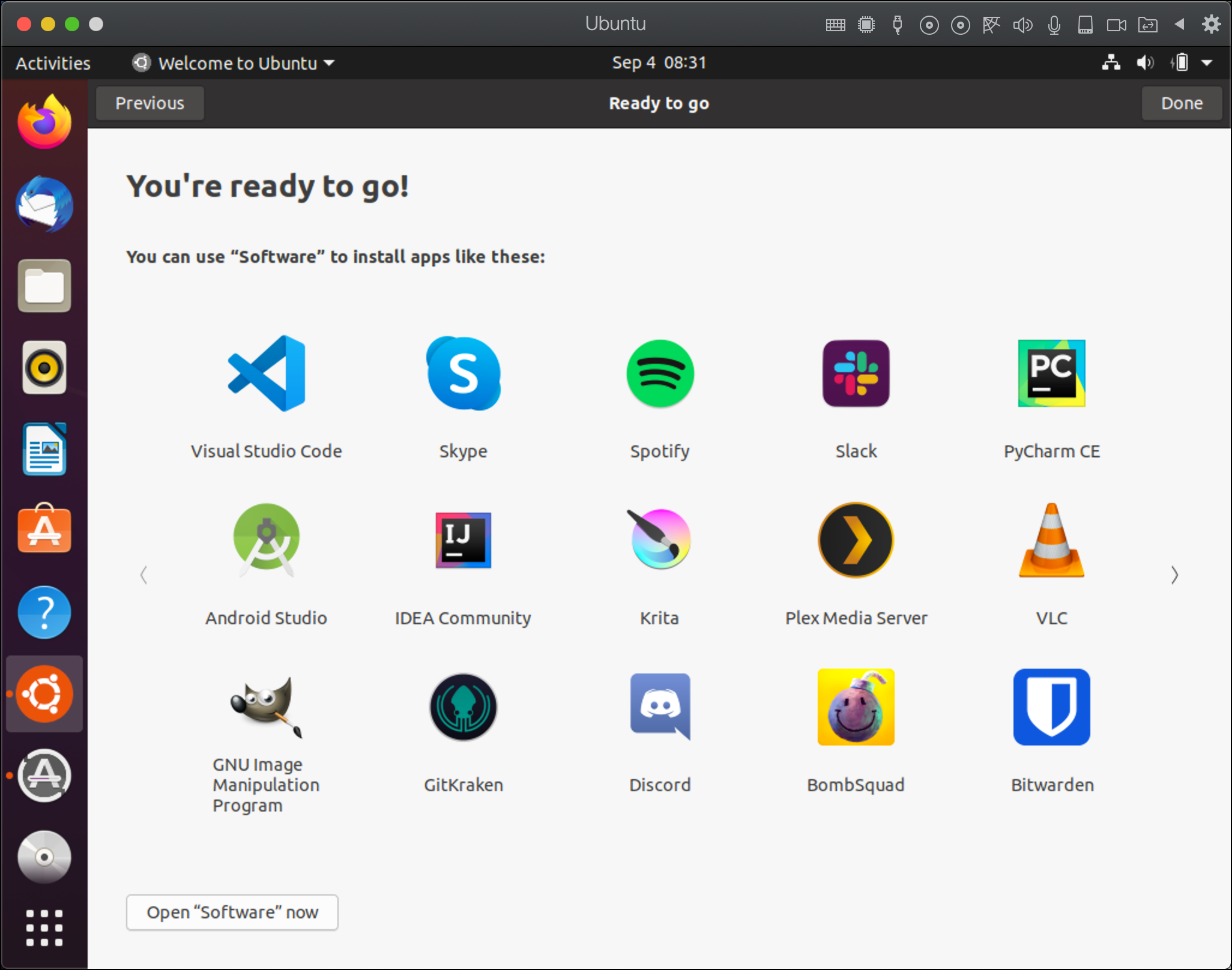1232x970 pixels.
Task: Select the Plex Media Server icon
Action: [856, 540]
